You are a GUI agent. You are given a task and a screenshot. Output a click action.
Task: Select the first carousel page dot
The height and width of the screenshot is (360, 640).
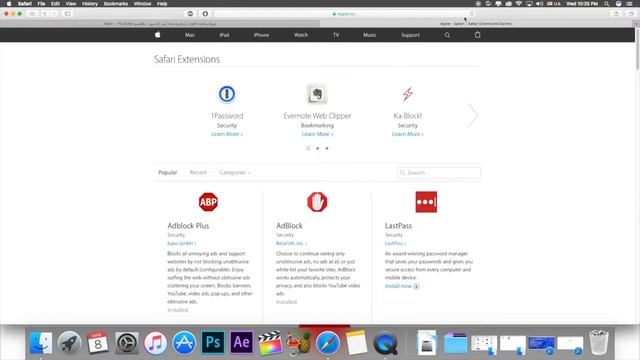[308, 148]
